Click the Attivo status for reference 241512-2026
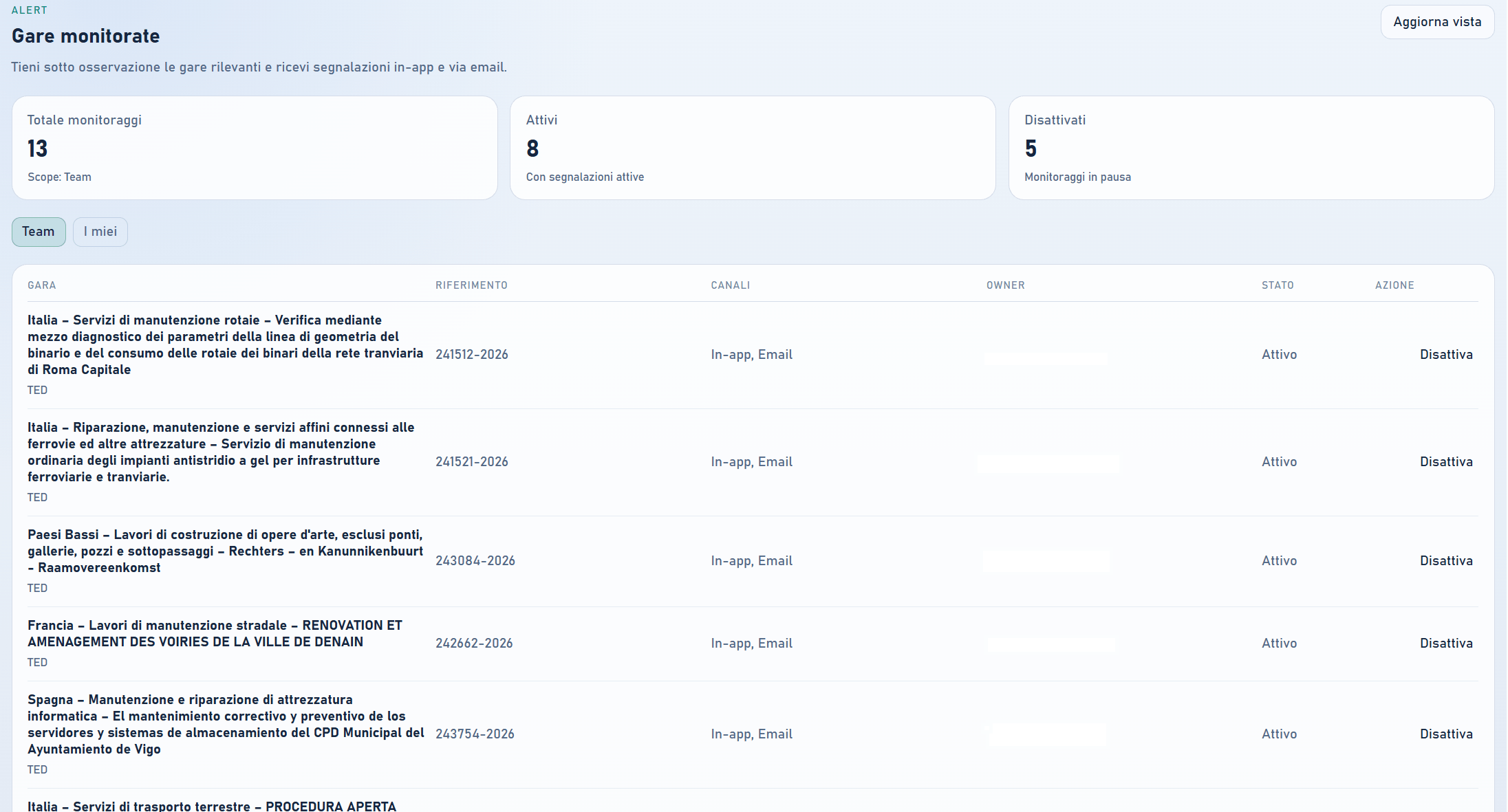 (x=1280, y=355)
